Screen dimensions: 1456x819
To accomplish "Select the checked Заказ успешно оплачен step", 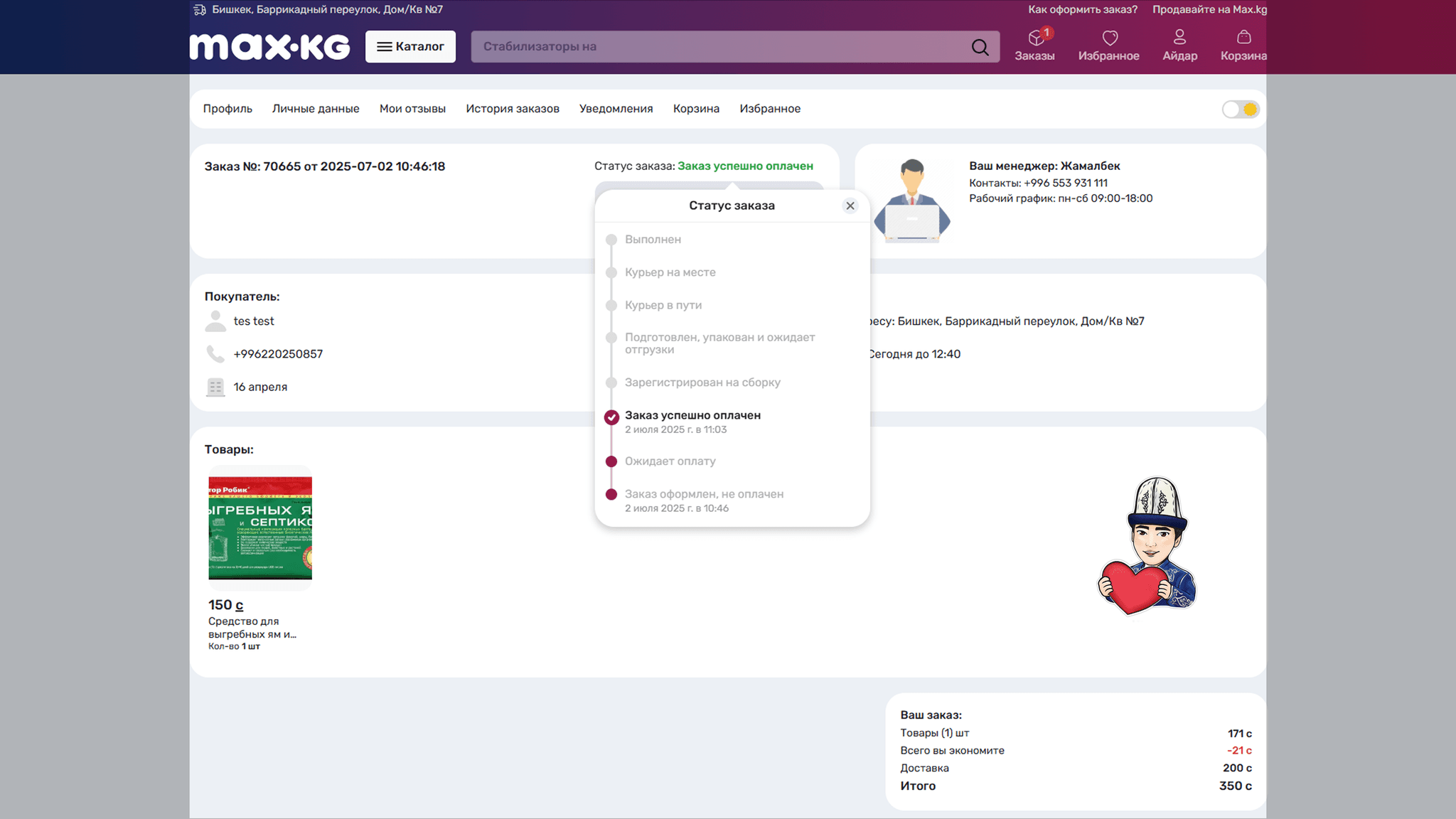I will tap(692, 416).
